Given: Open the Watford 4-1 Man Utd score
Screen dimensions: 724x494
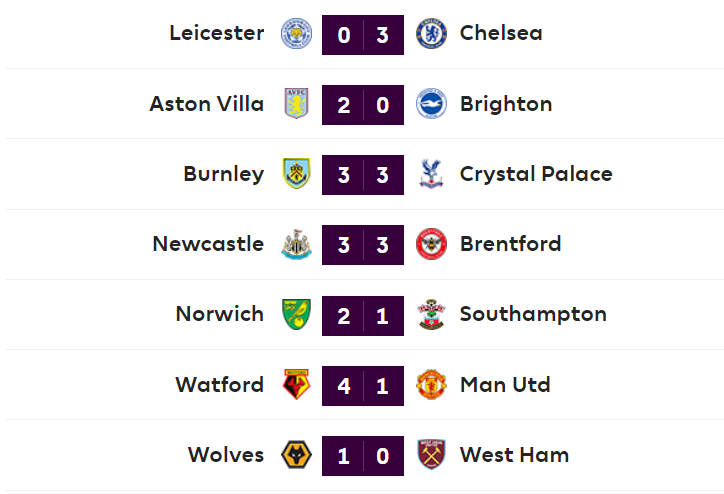Looking at the screenshot, I should [363, 385].
